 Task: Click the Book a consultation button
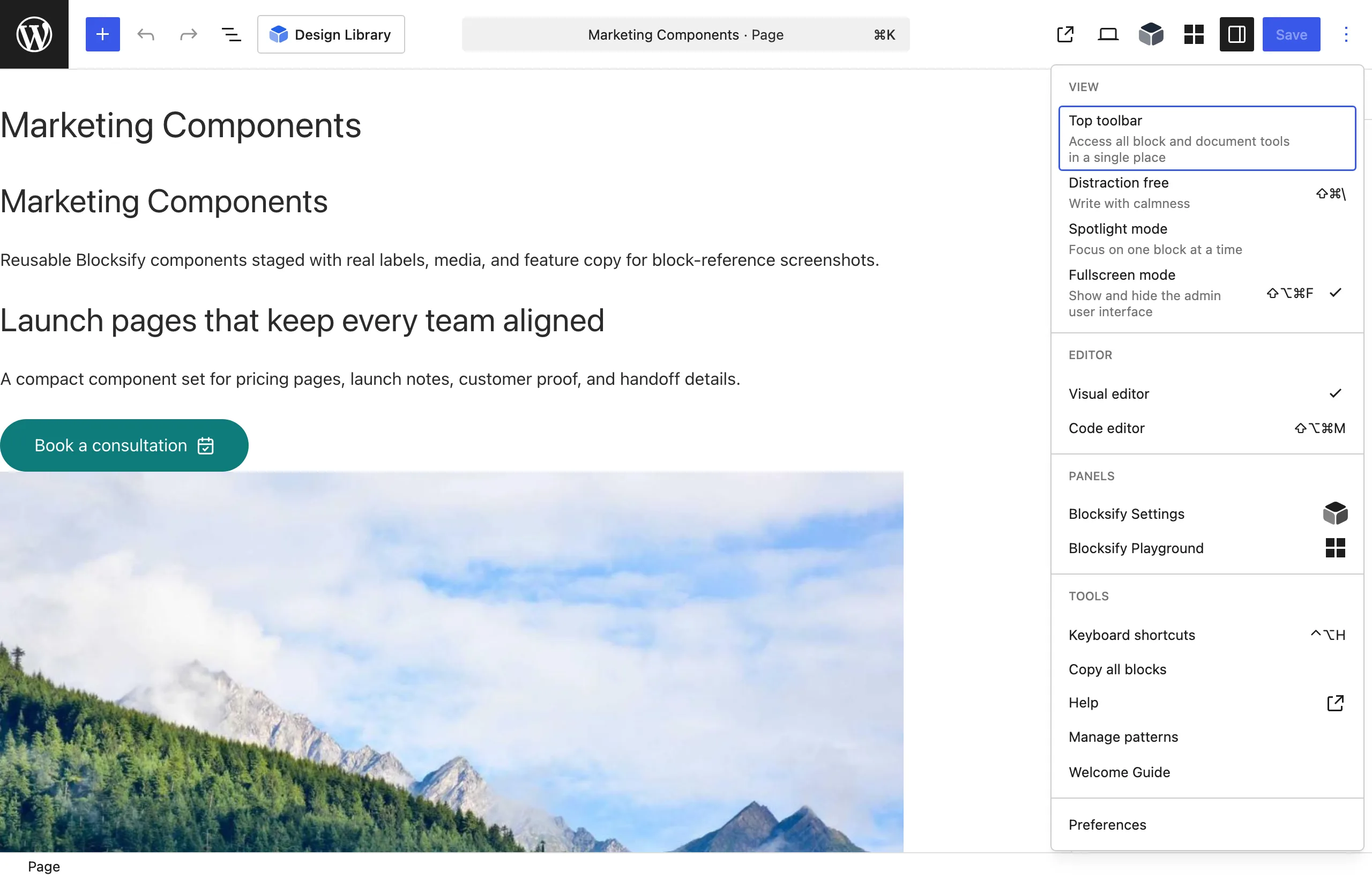[124, 445]
